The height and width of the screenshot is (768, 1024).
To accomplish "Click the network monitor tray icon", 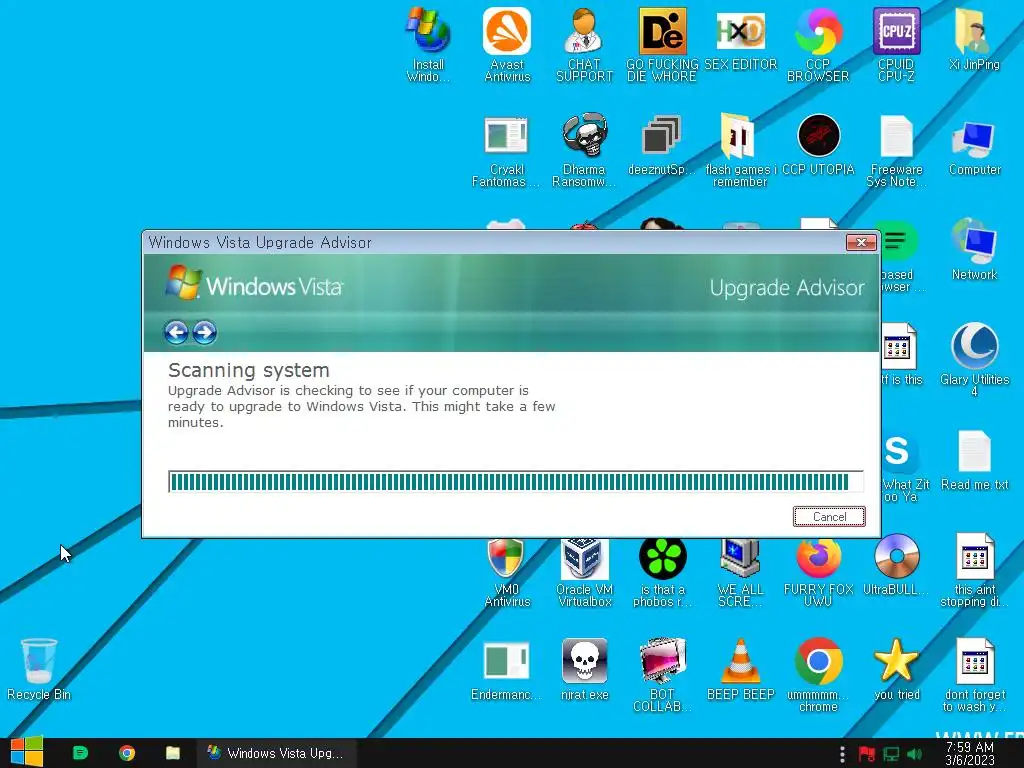I will tap(891, 754).
